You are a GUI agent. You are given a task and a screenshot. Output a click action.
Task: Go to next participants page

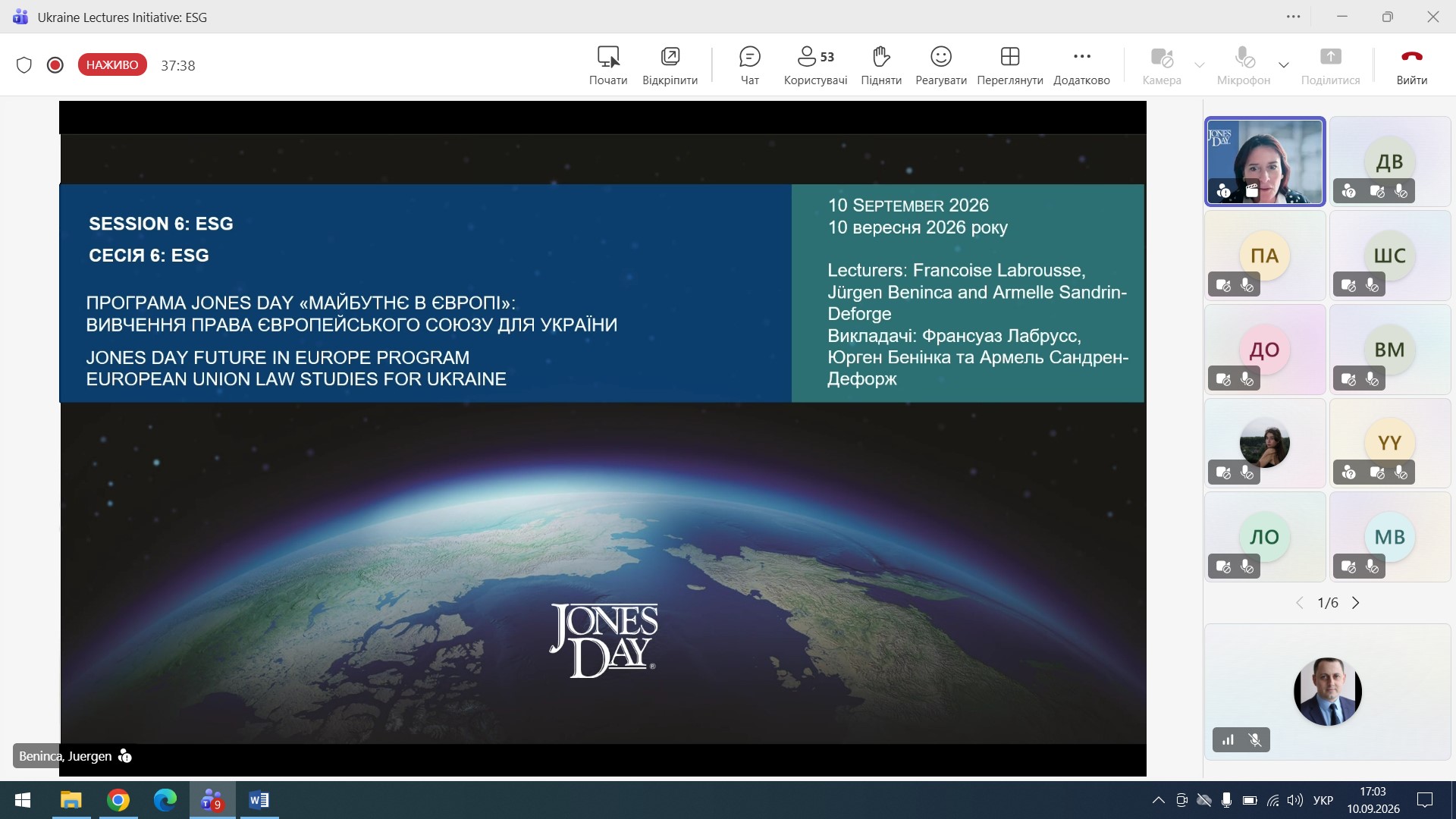[x=1356, y=603]
